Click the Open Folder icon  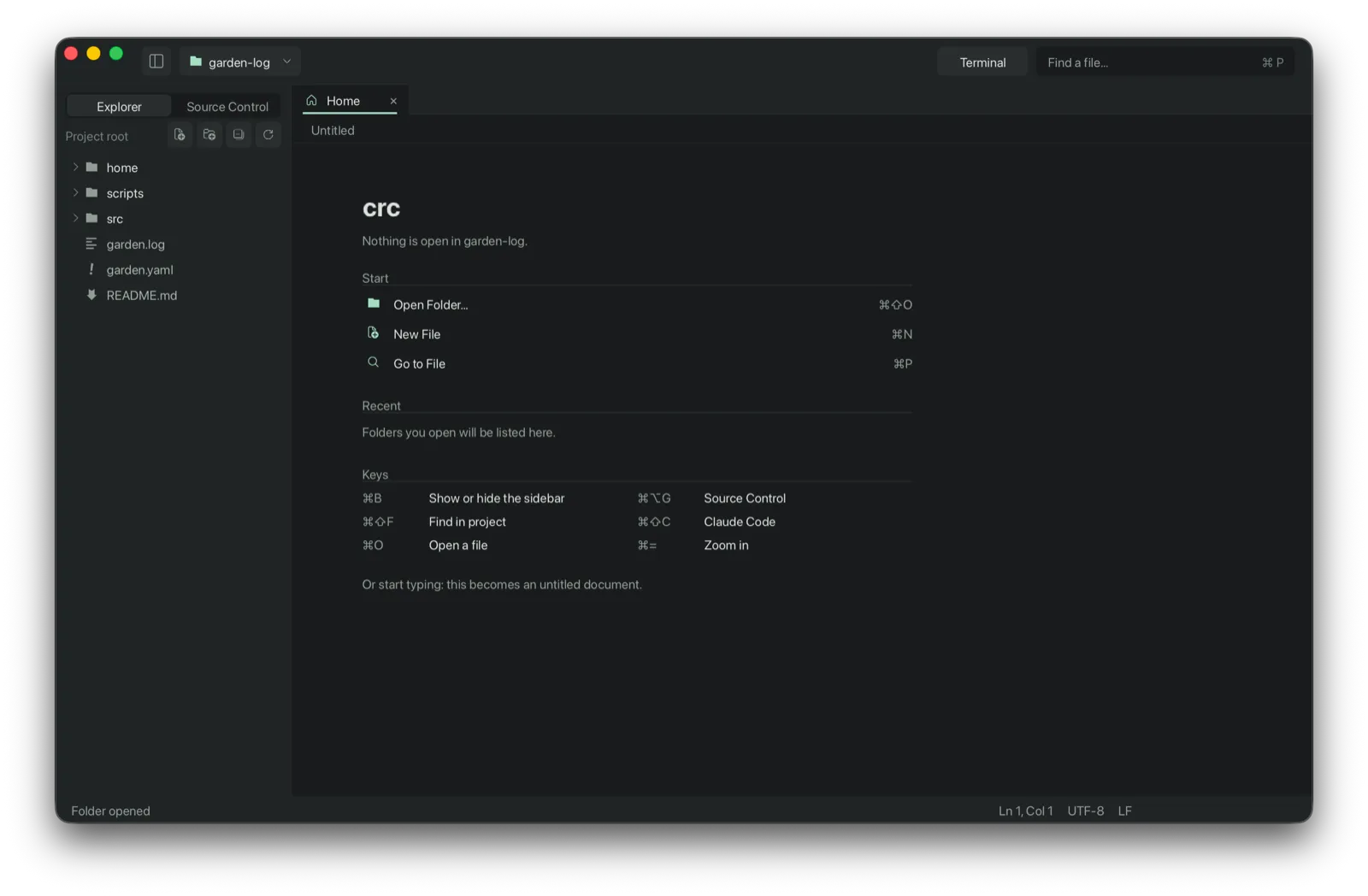pos(374,304)
